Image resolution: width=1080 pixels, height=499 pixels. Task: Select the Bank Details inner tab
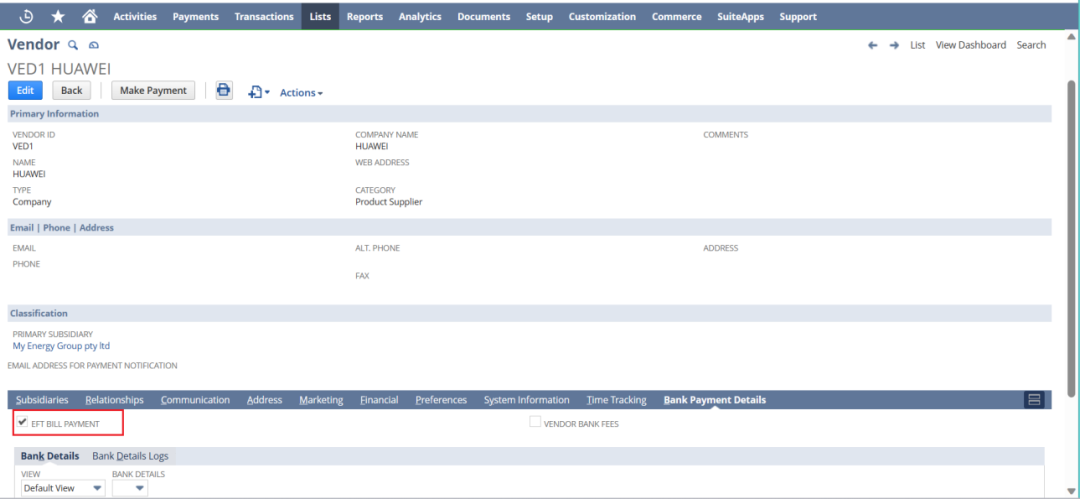pos(50,456)
